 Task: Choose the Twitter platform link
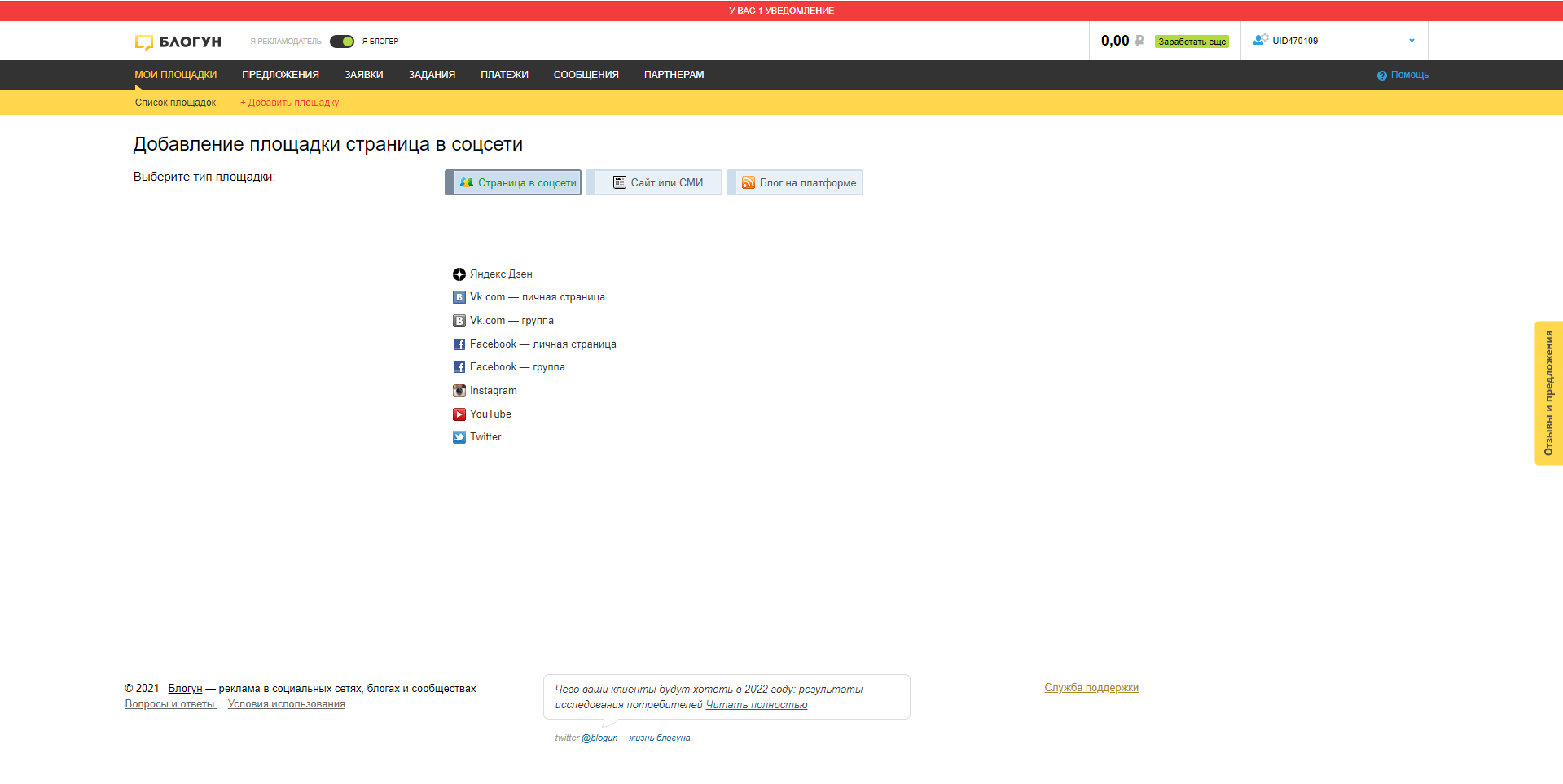485,437
